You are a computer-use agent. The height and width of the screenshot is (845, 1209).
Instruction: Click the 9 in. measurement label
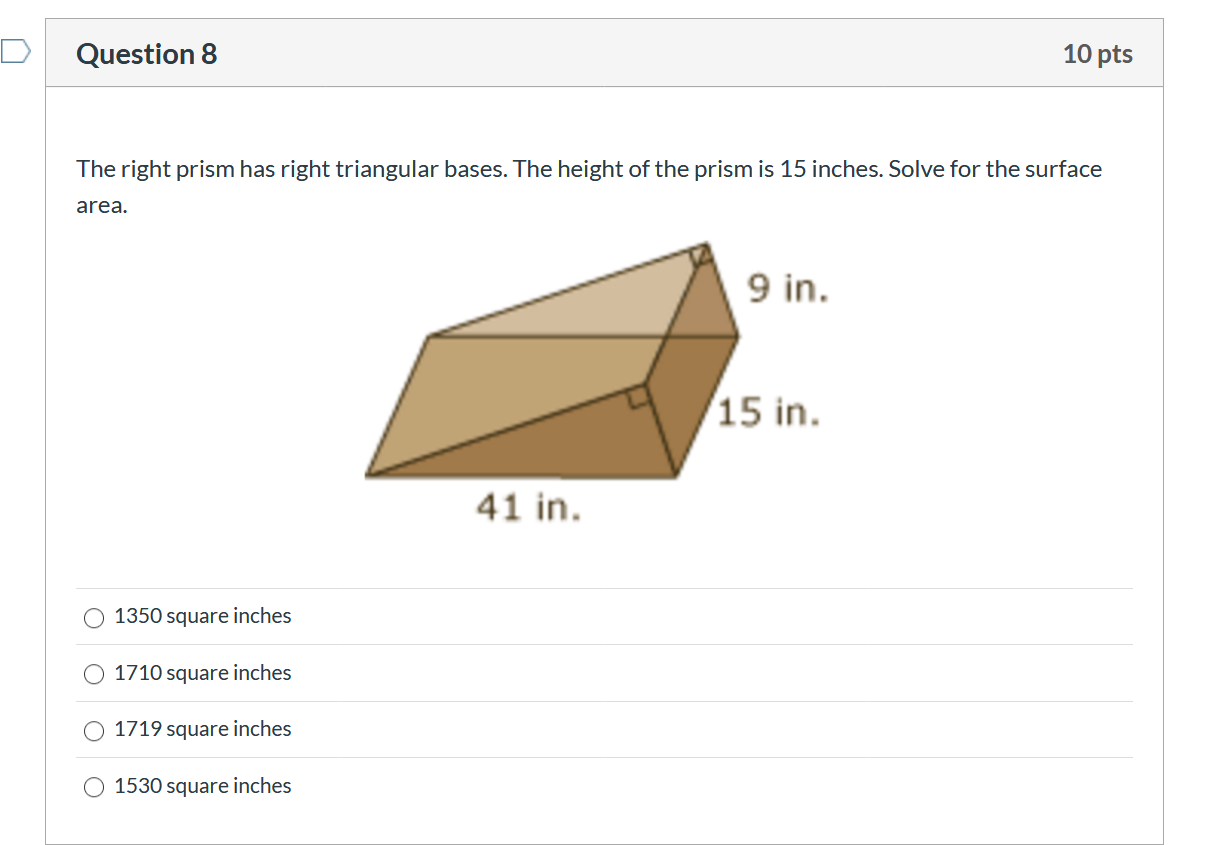tap(787, 290)
